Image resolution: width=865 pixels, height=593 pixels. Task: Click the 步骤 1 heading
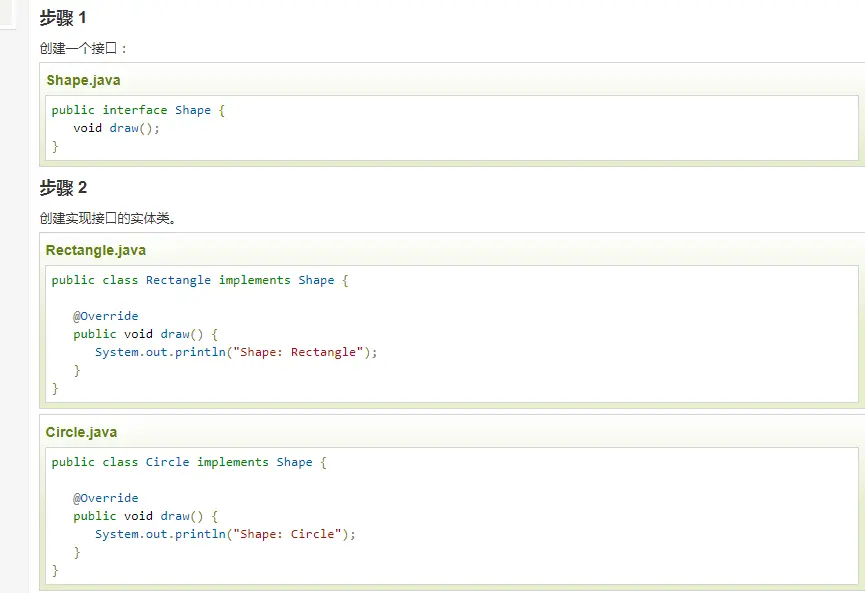coord(63,18)
